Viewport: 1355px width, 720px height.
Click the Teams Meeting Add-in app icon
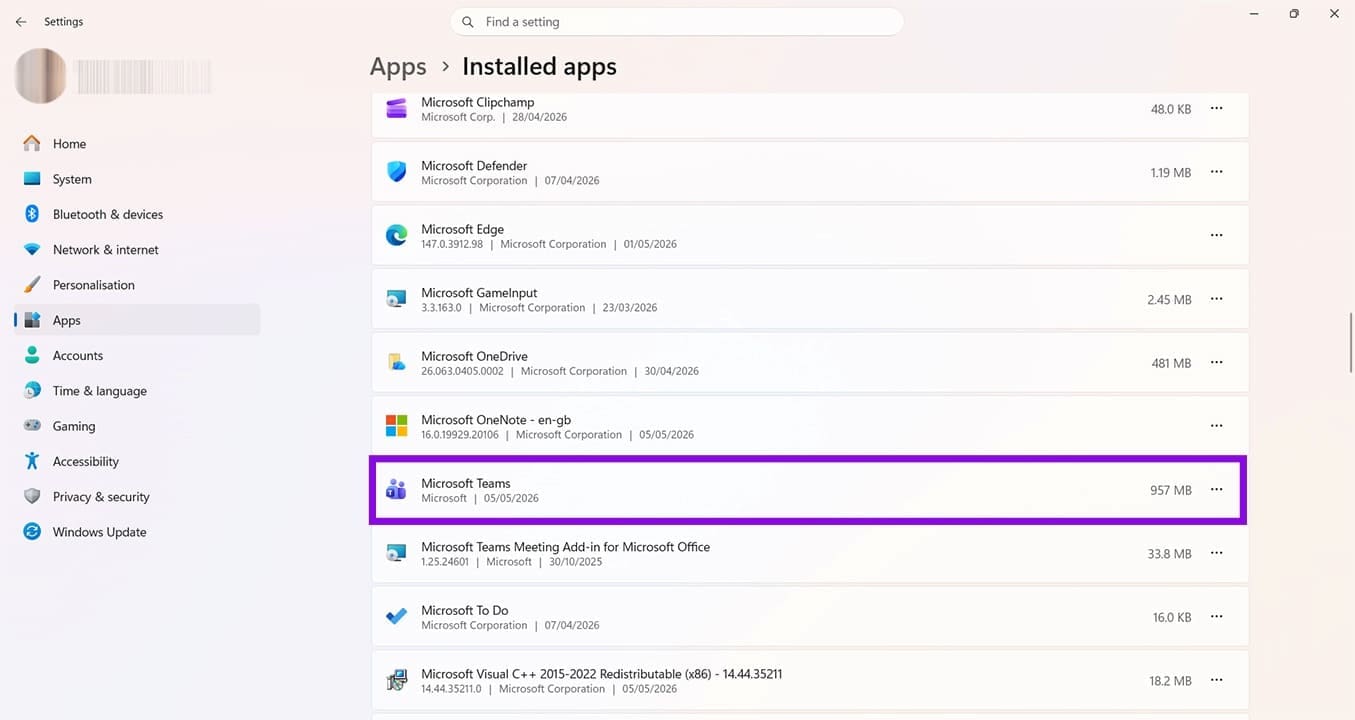point(397,553)
